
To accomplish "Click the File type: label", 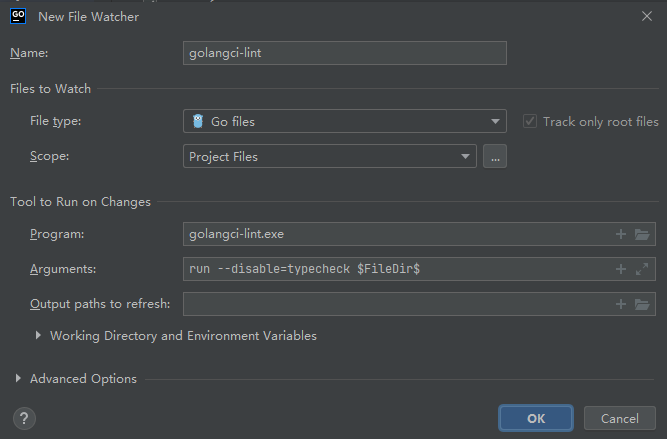I will [55, 121].
